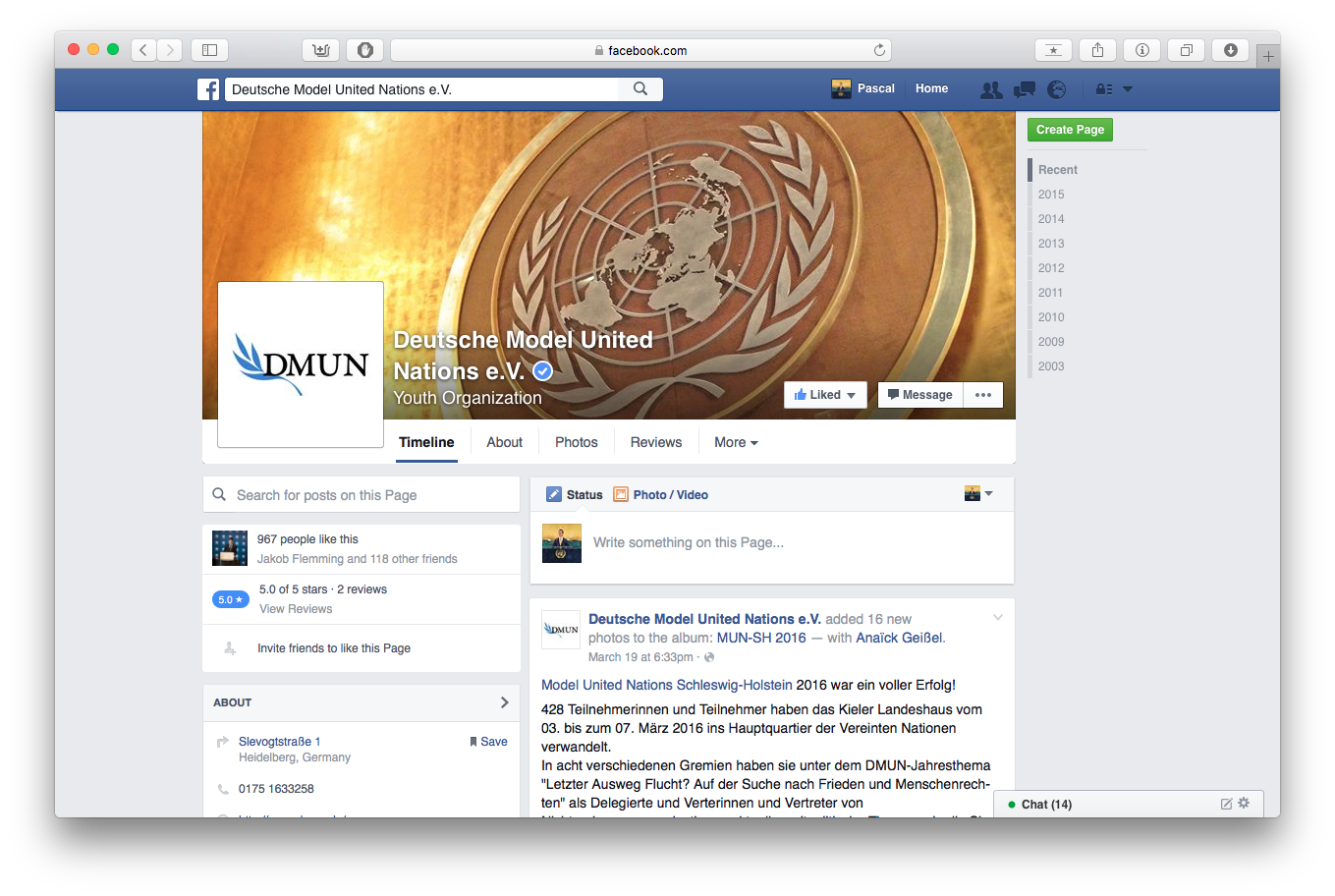Click the crown extension toolbar icon
Image resolution: width=1335 pixels, height=896 pixels.
tap(320, 50)
